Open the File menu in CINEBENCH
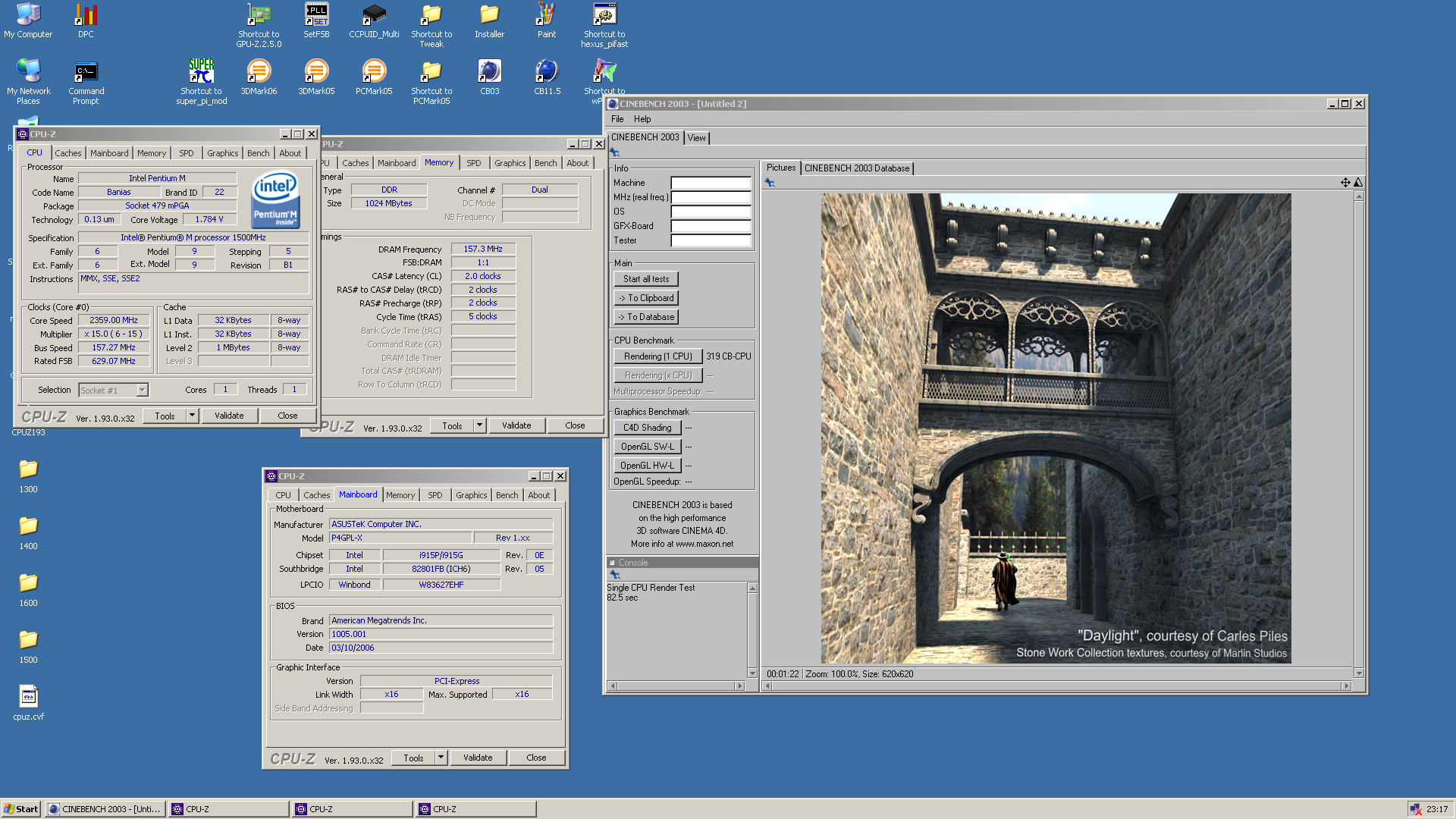 coord(617,119)
